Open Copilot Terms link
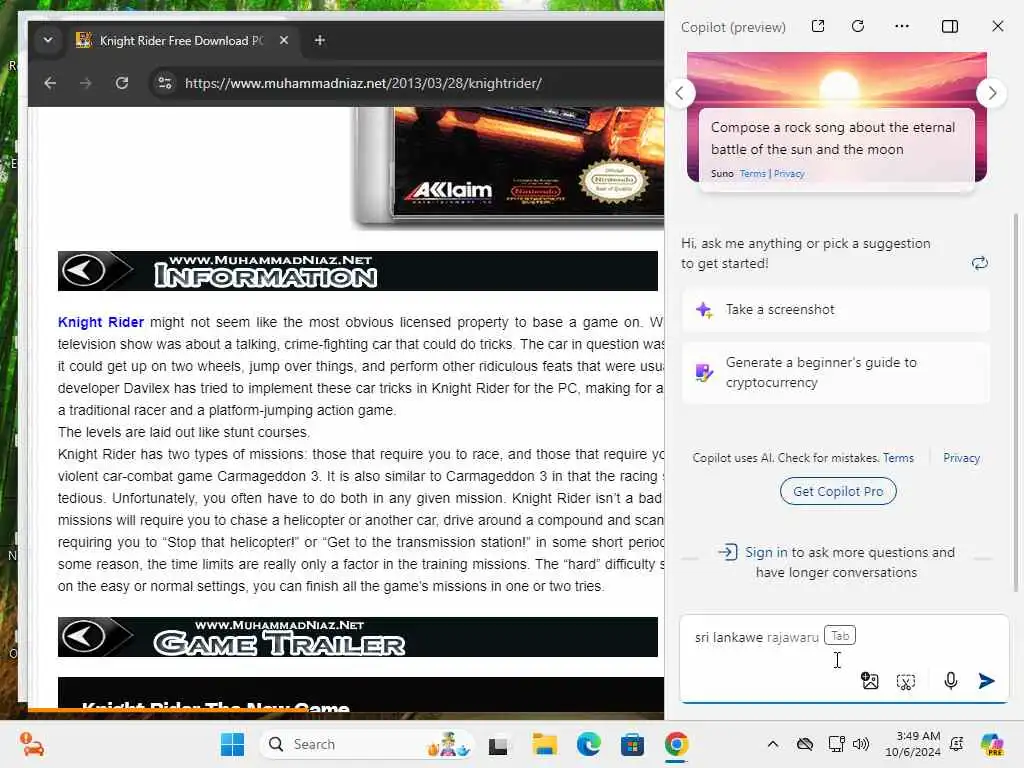 pos(898,458)
